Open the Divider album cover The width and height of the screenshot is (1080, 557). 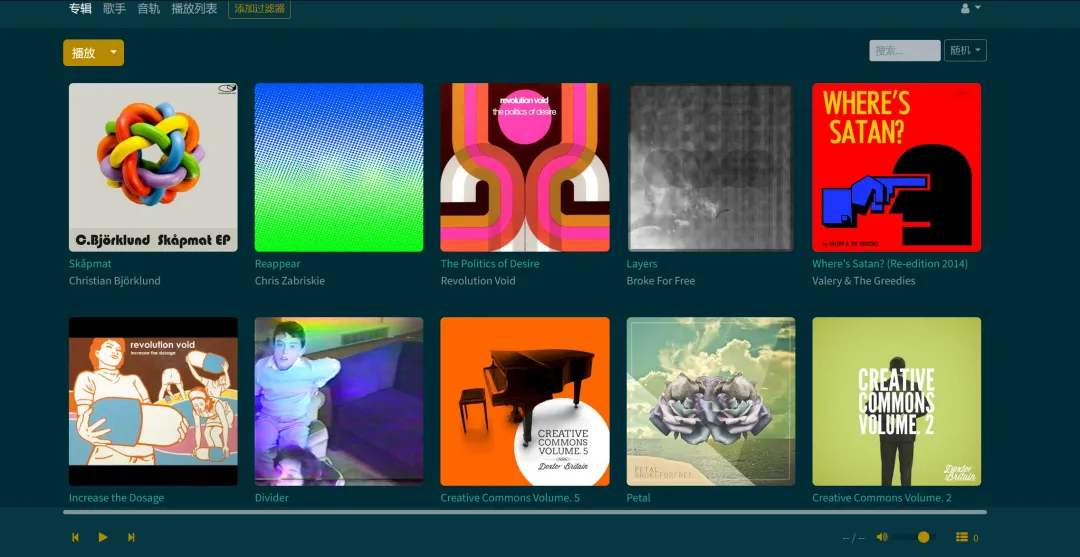[x=339, y=401]
